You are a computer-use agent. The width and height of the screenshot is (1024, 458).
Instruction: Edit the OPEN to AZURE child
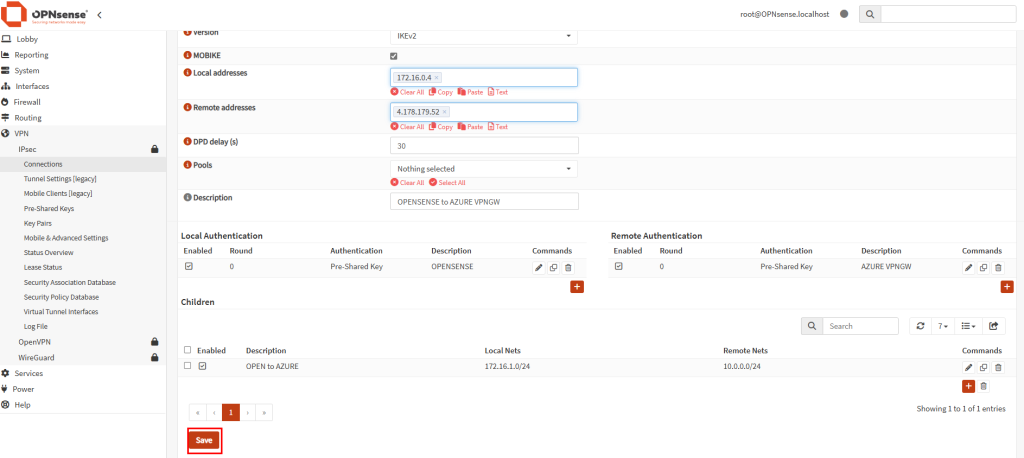(x=968, y=367)
